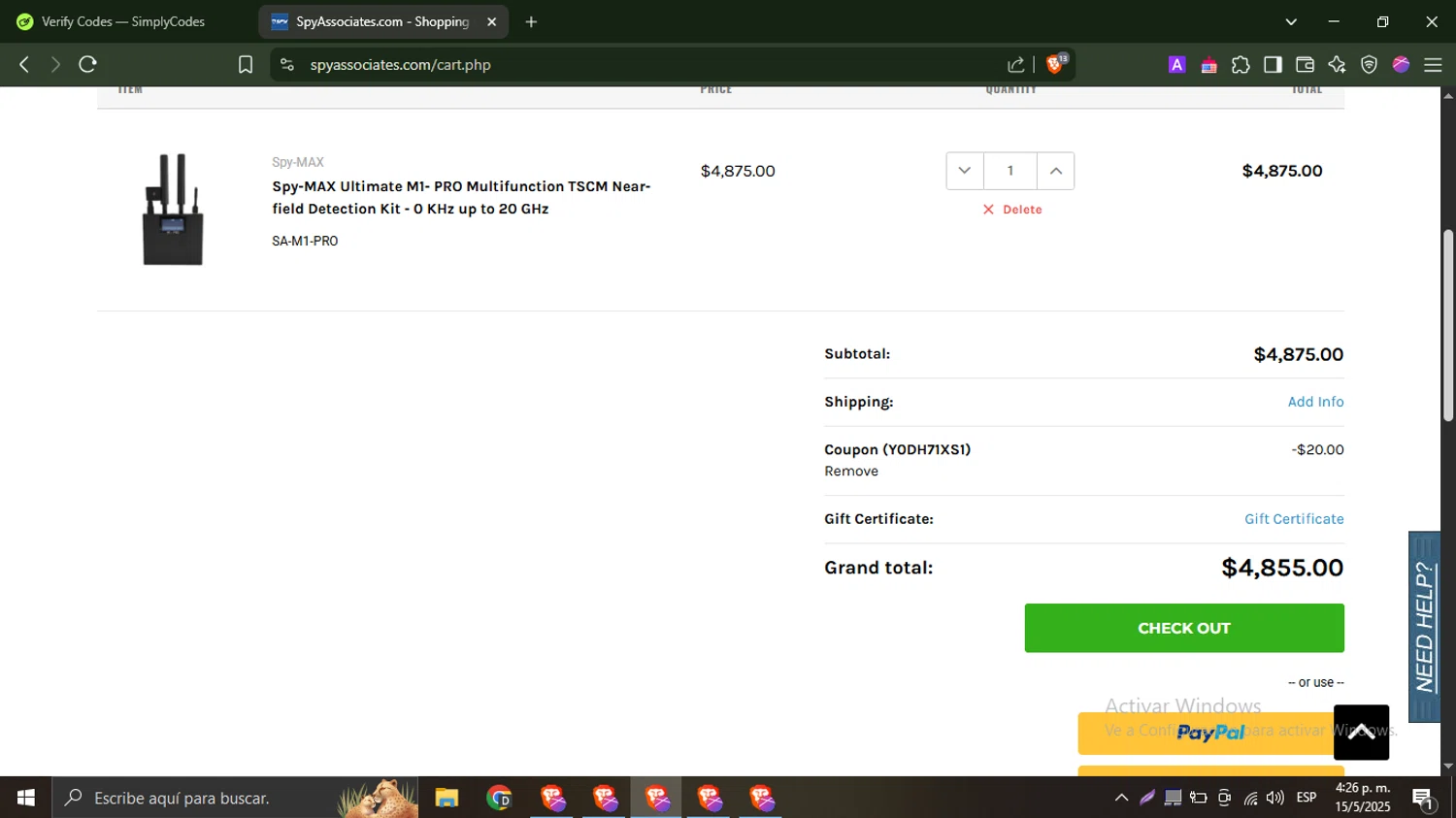
Task: Open the tab search dropdown arrow
Action: [x=1291, y=21]
